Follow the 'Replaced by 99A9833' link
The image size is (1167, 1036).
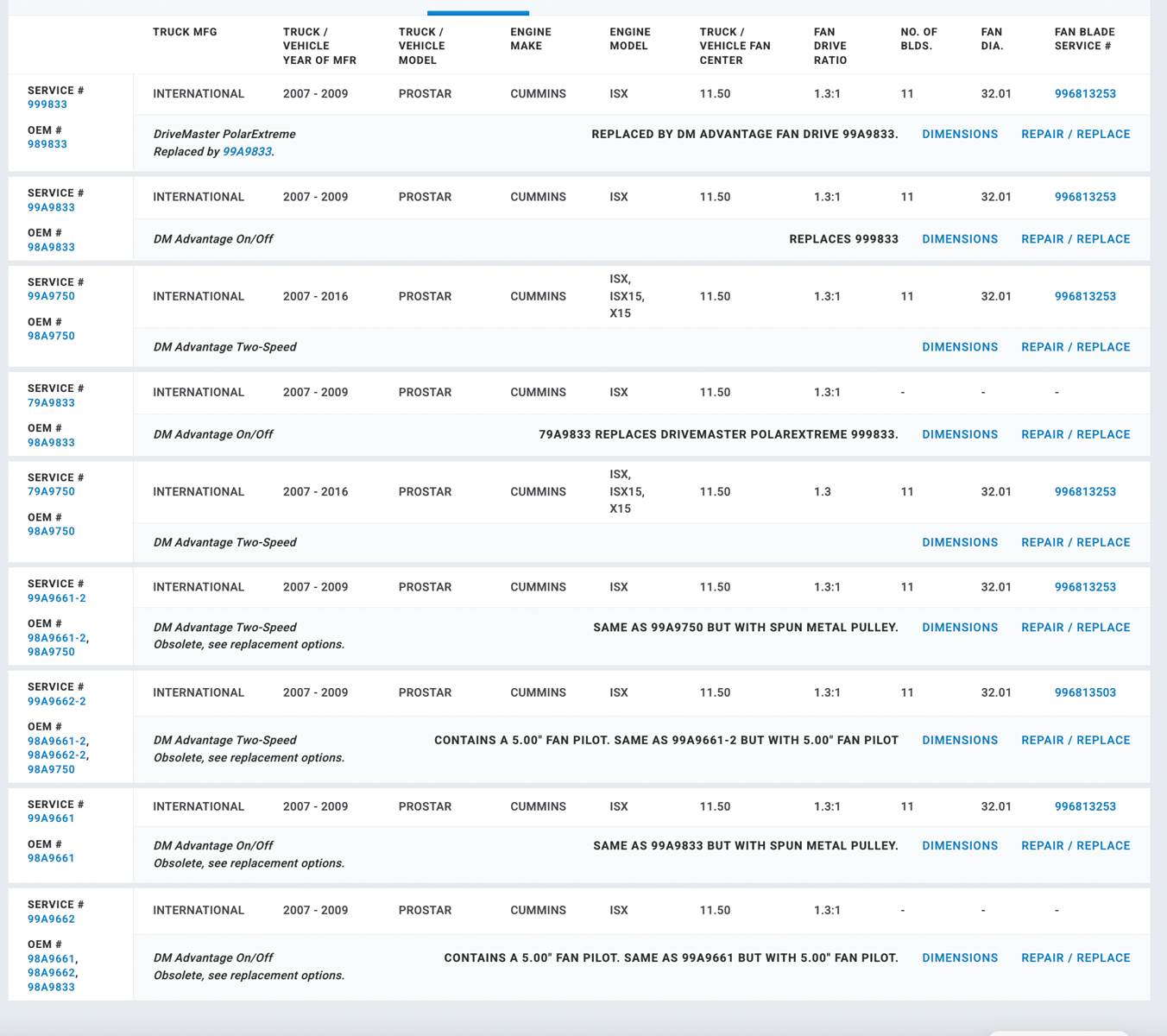tap(247, 151)
